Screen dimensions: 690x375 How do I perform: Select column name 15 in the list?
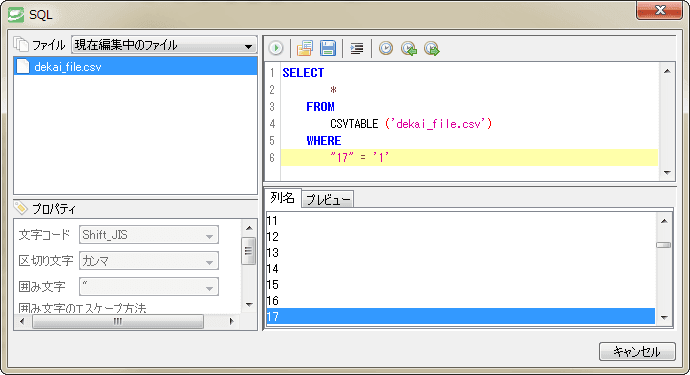461,285
